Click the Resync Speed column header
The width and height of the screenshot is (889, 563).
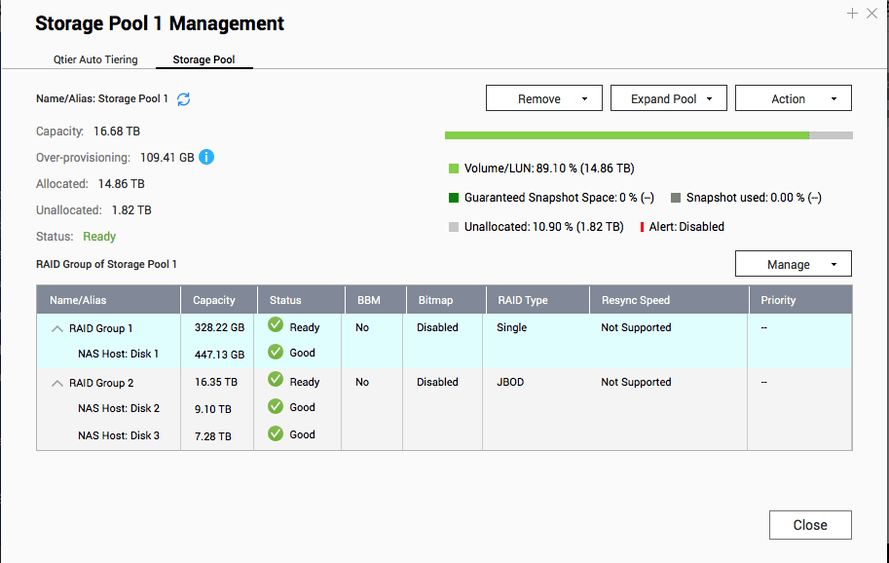pos(669,300)
